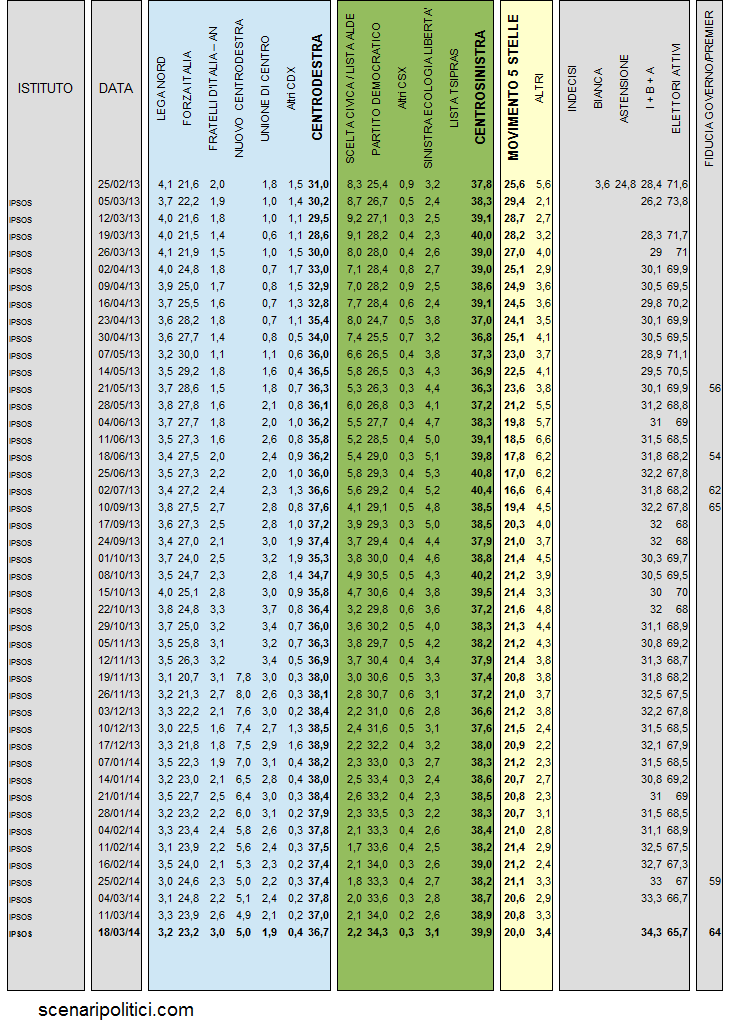Click the Altri CSX column header
This screenshot has width=741, height=1031.
402,87
